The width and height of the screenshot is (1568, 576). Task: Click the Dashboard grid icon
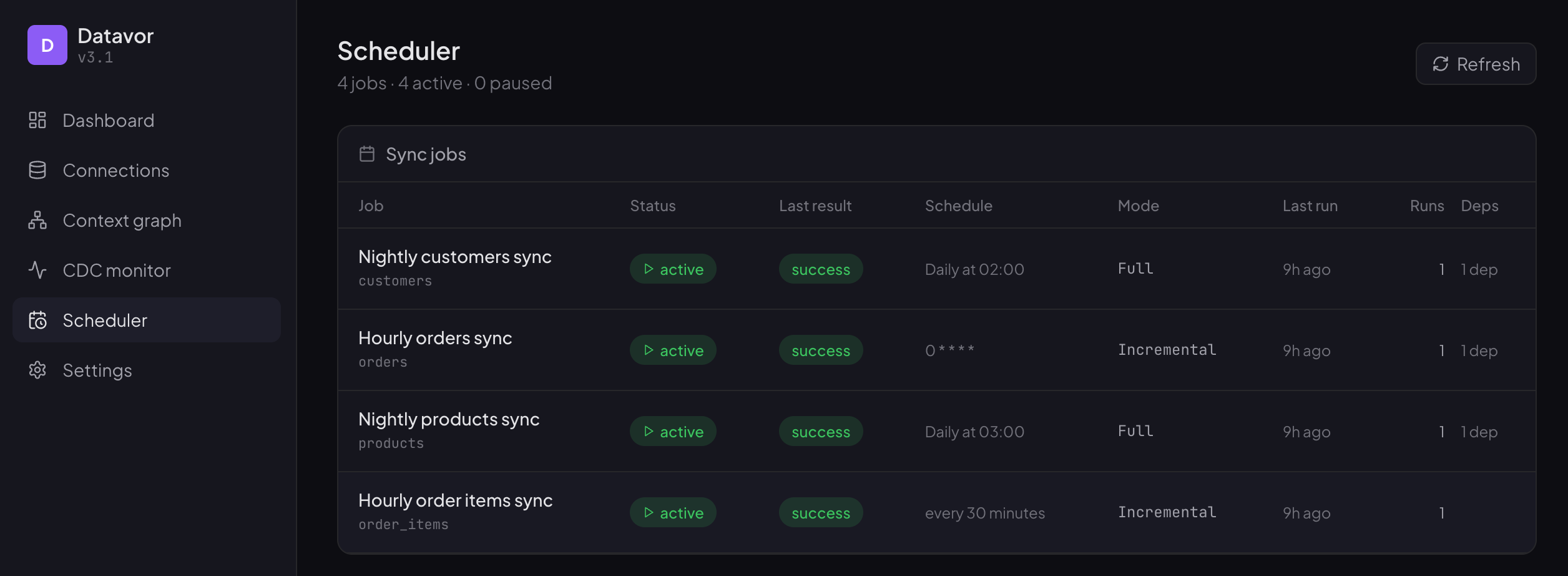(x=37, y=120)
